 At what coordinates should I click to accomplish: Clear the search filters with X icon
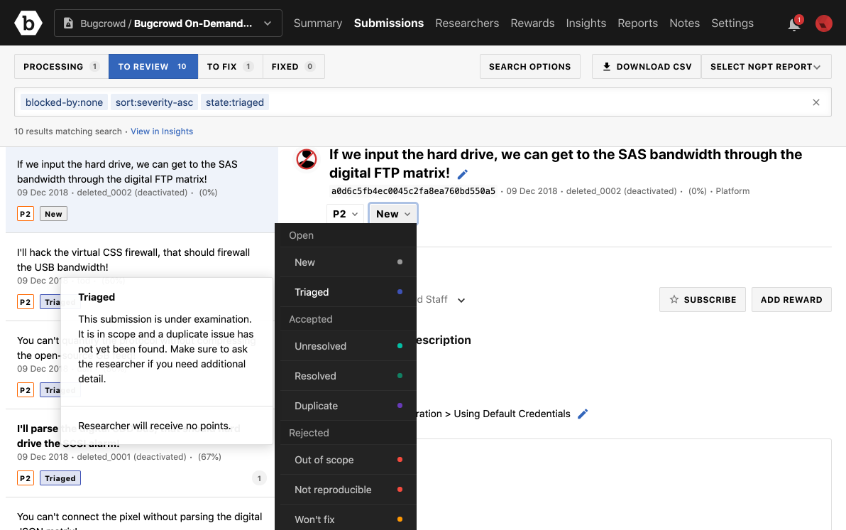tap(816, 102)
